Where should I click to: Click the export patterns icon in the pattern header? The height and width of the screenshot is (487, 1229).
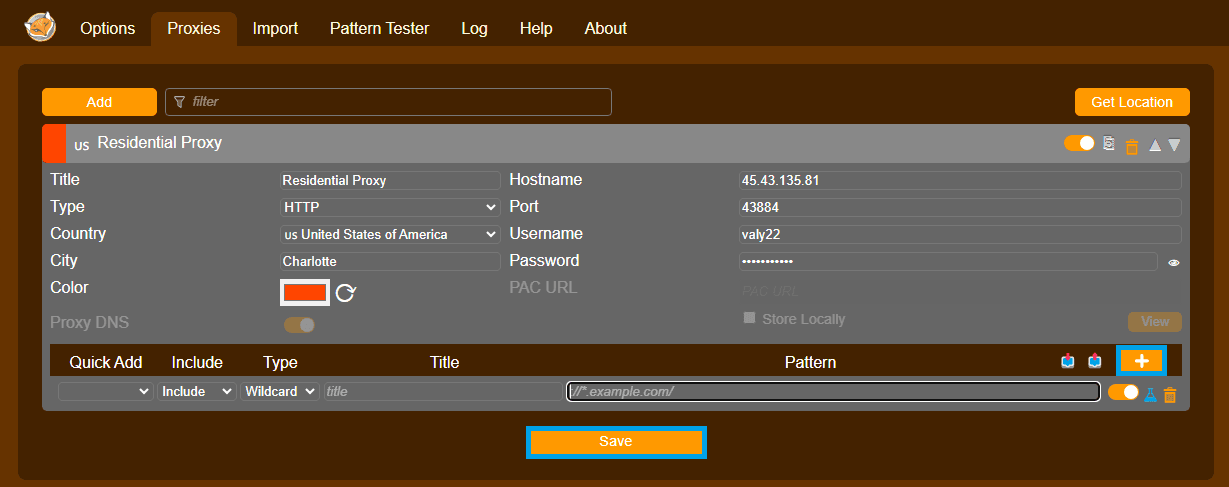tap(1094, 361)
